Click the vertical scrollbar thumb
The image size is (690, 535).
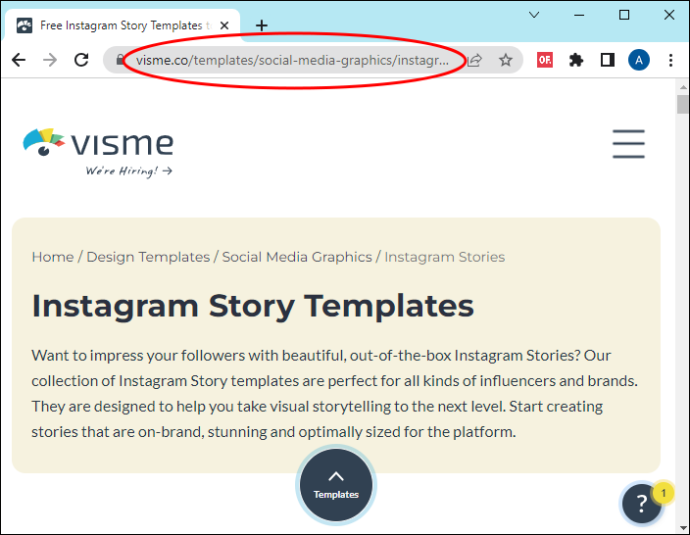coord(683,104)
